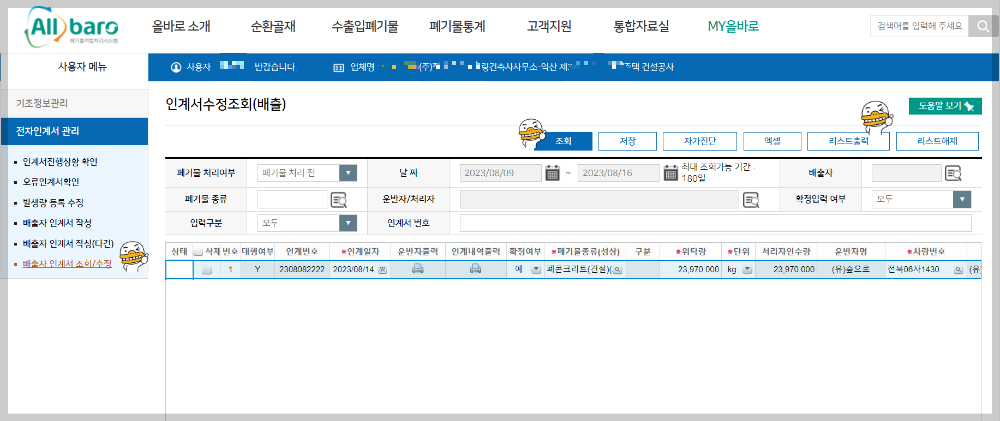Click the 저장 button
This screenshot has height=421, width=1000.
[x=628, y=141]
